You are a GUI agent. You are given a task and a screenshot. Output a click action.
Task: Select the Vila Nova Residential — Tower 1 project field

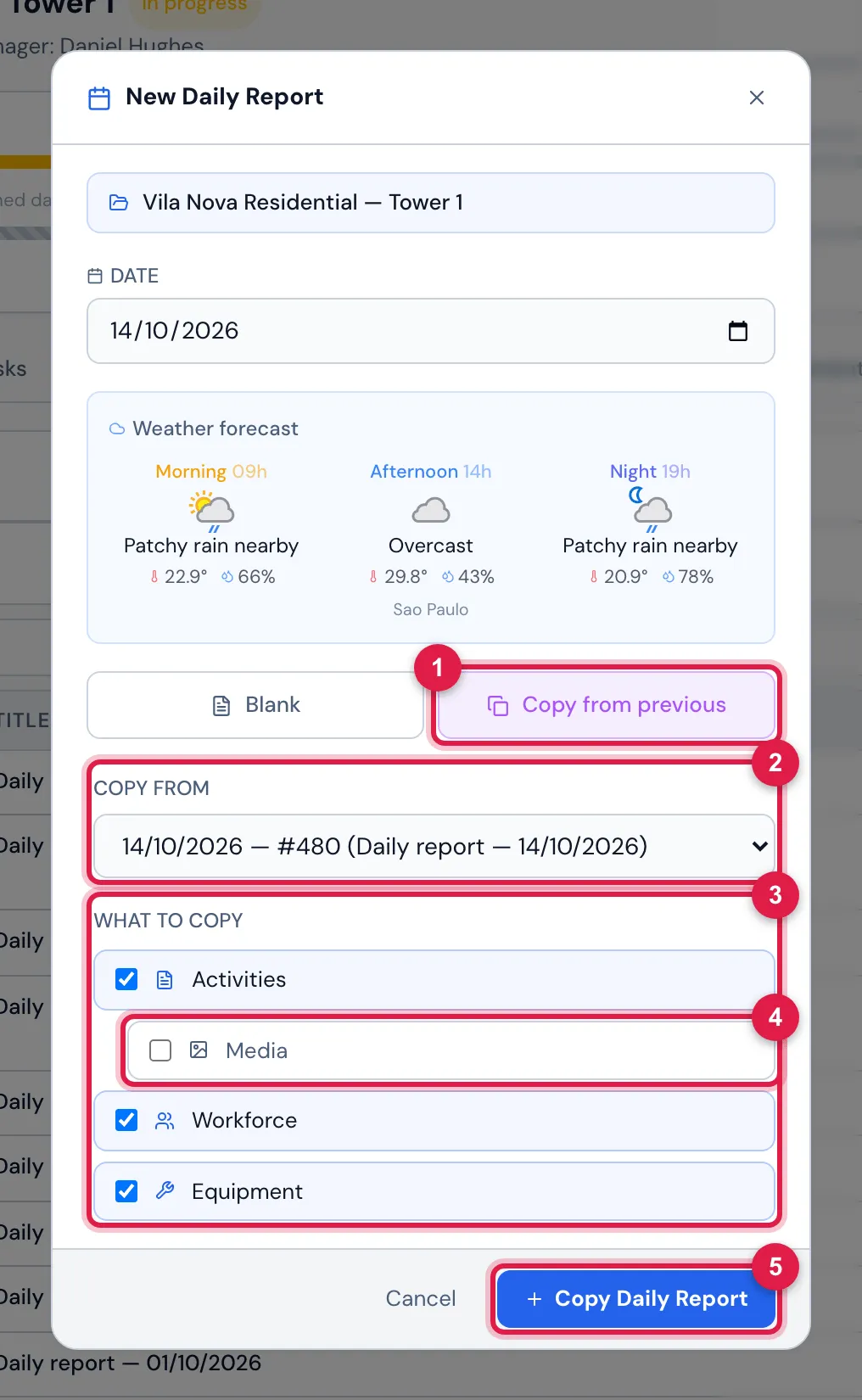click(x=431, y=203)
